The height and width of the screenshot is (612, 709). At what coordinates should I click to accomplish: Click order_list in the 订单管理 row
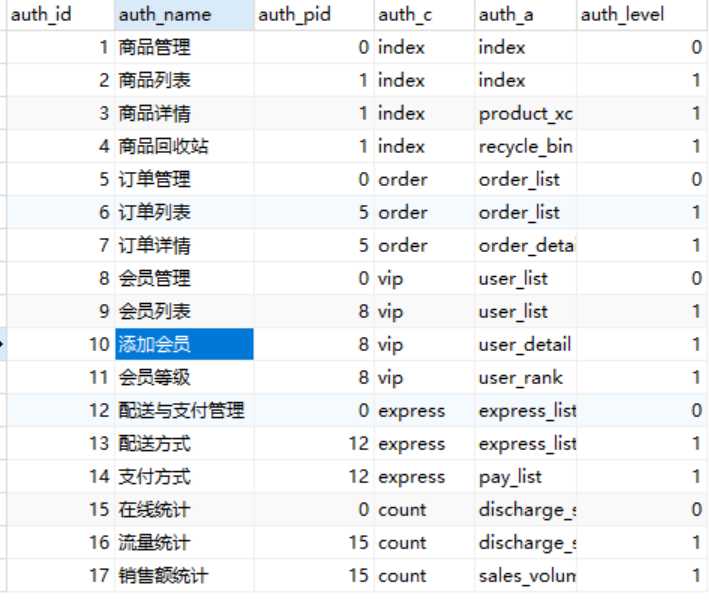coord(519,180)
